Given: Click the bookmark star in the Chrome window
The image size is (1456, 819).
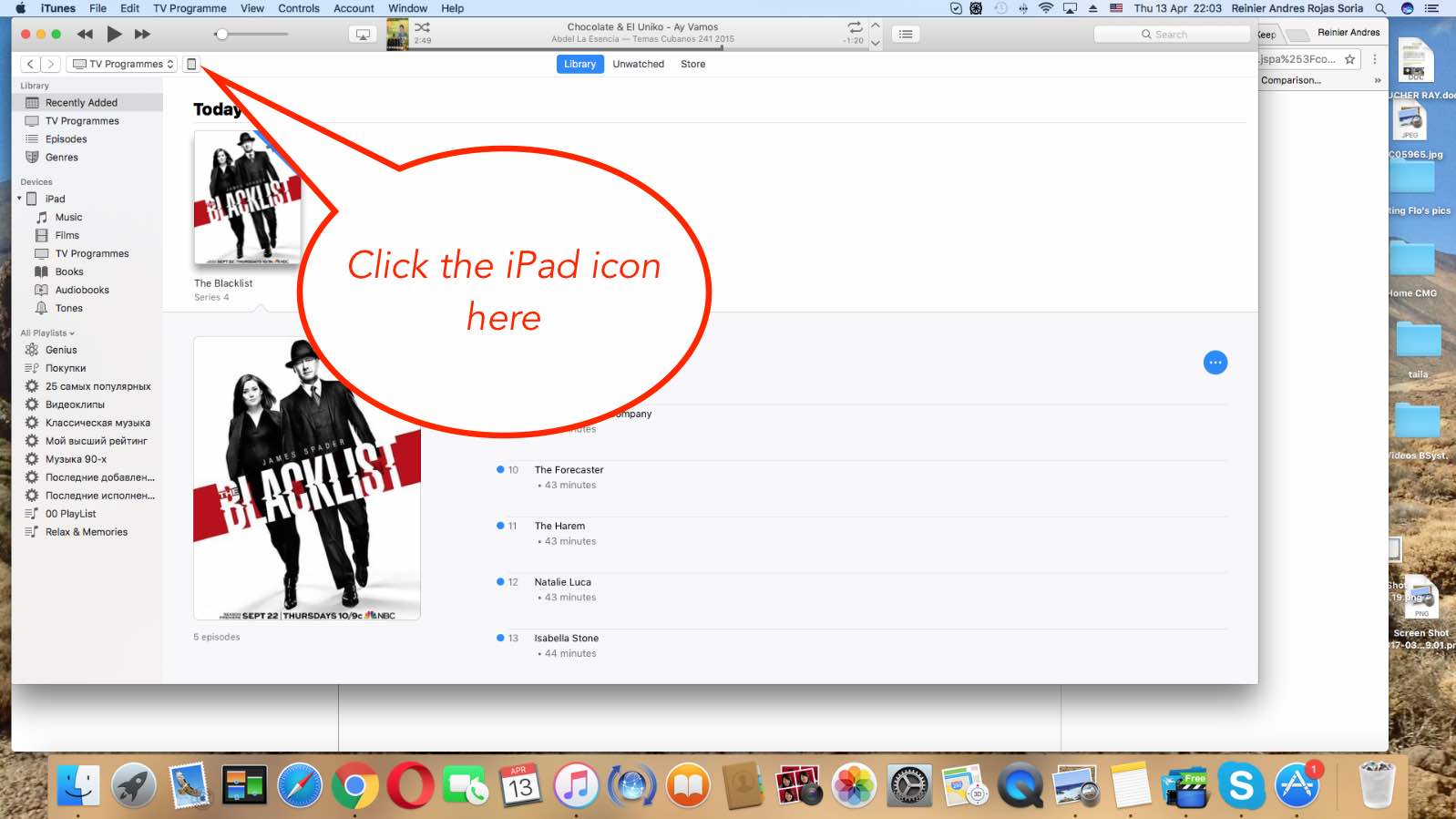Looking at the screenshot, I should click(1350, 59).
